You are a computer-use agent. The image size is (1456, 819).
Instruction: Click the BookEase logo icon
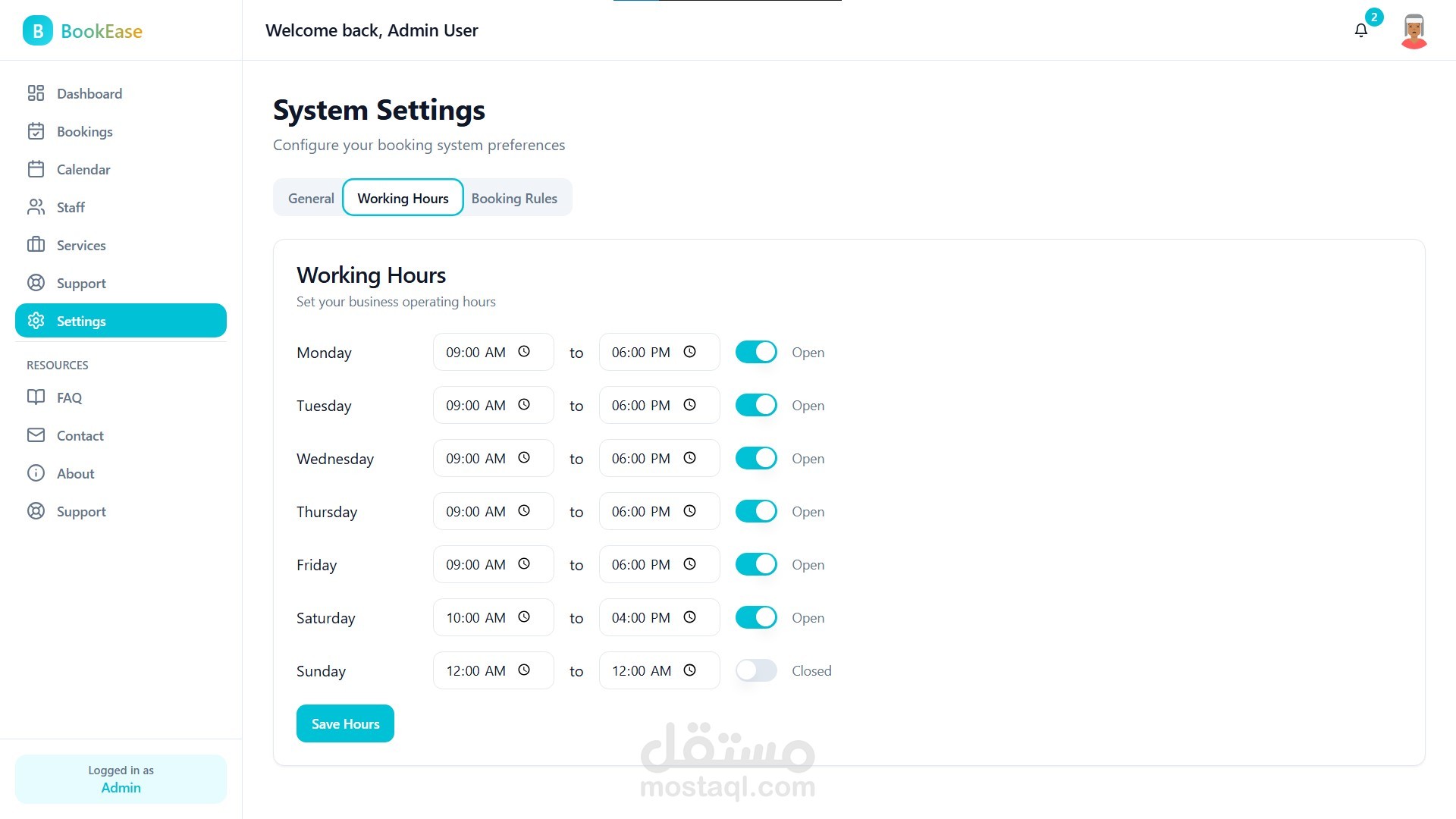coord(37,31)
